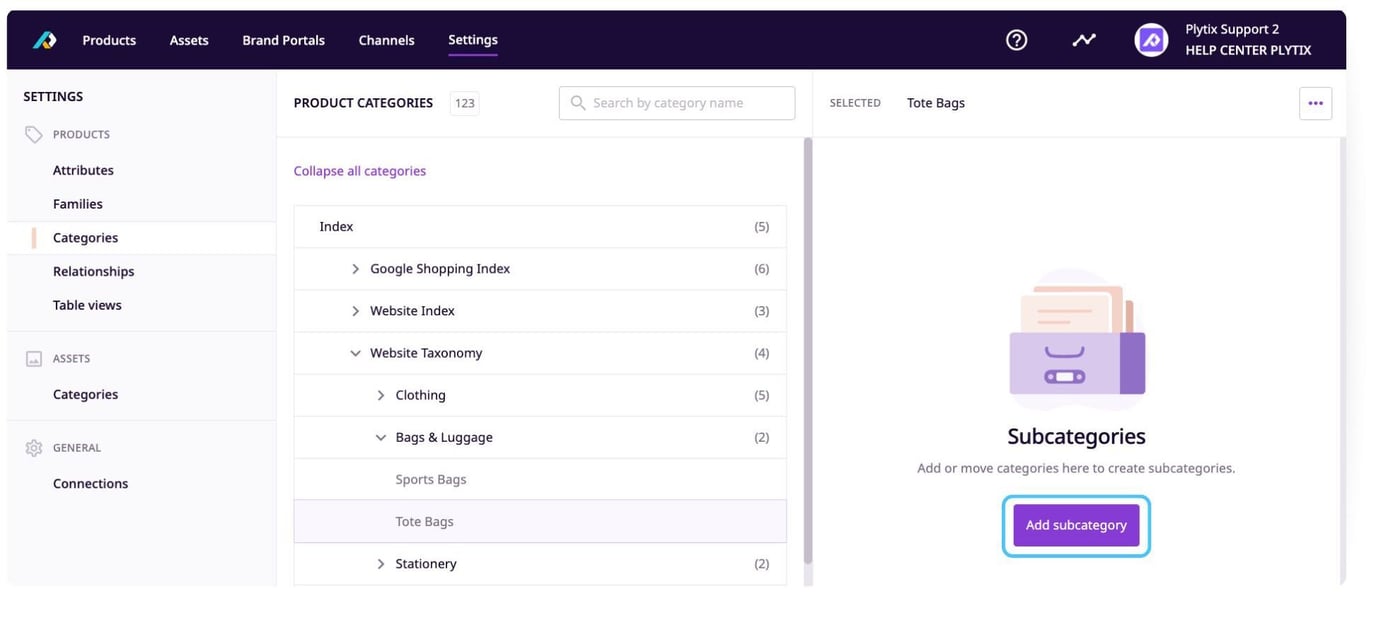Click the 123 category count badge
1376x625 pixels.
tap(464, 103)
